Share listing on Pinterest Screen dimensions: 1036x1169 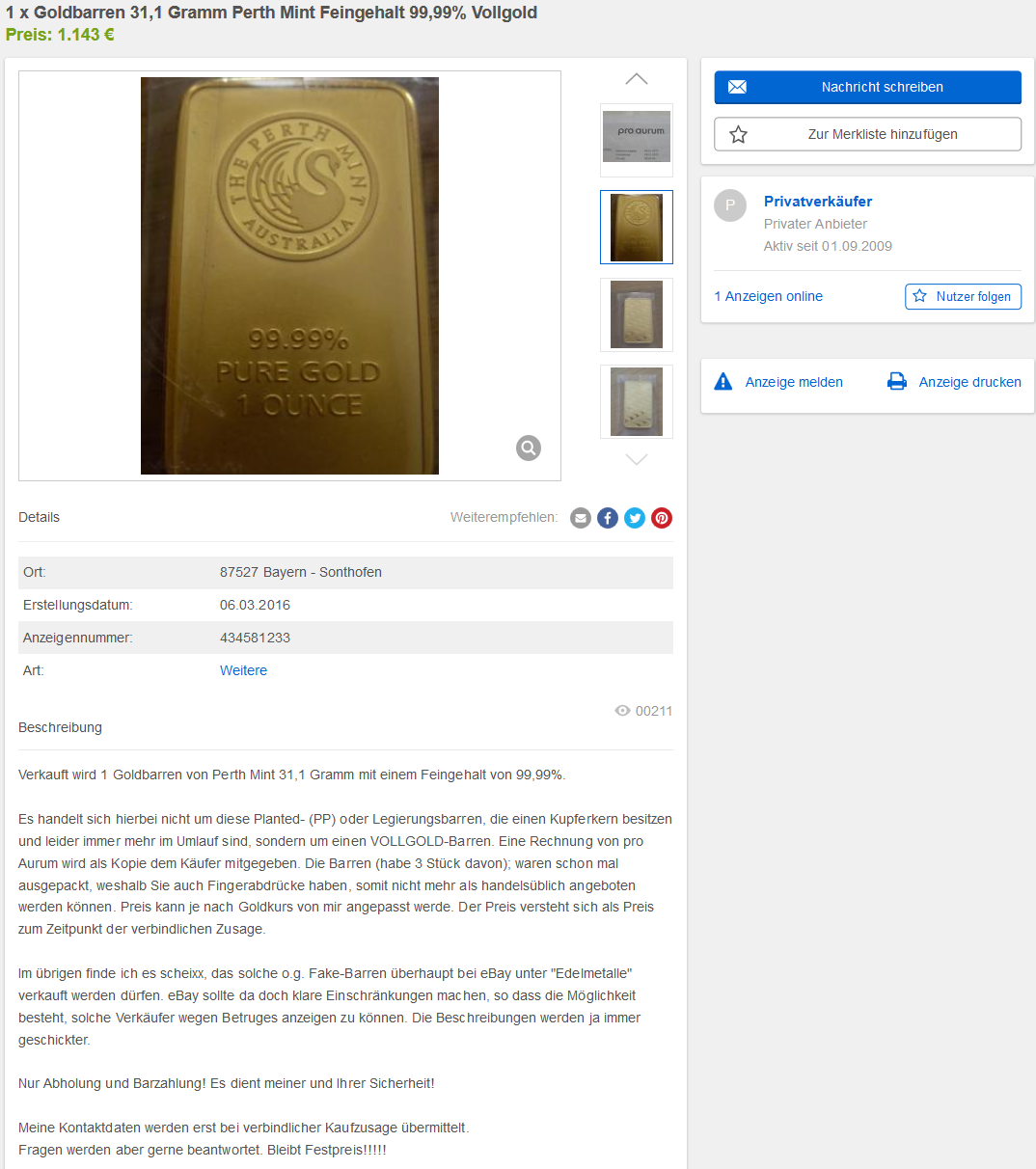662,518
